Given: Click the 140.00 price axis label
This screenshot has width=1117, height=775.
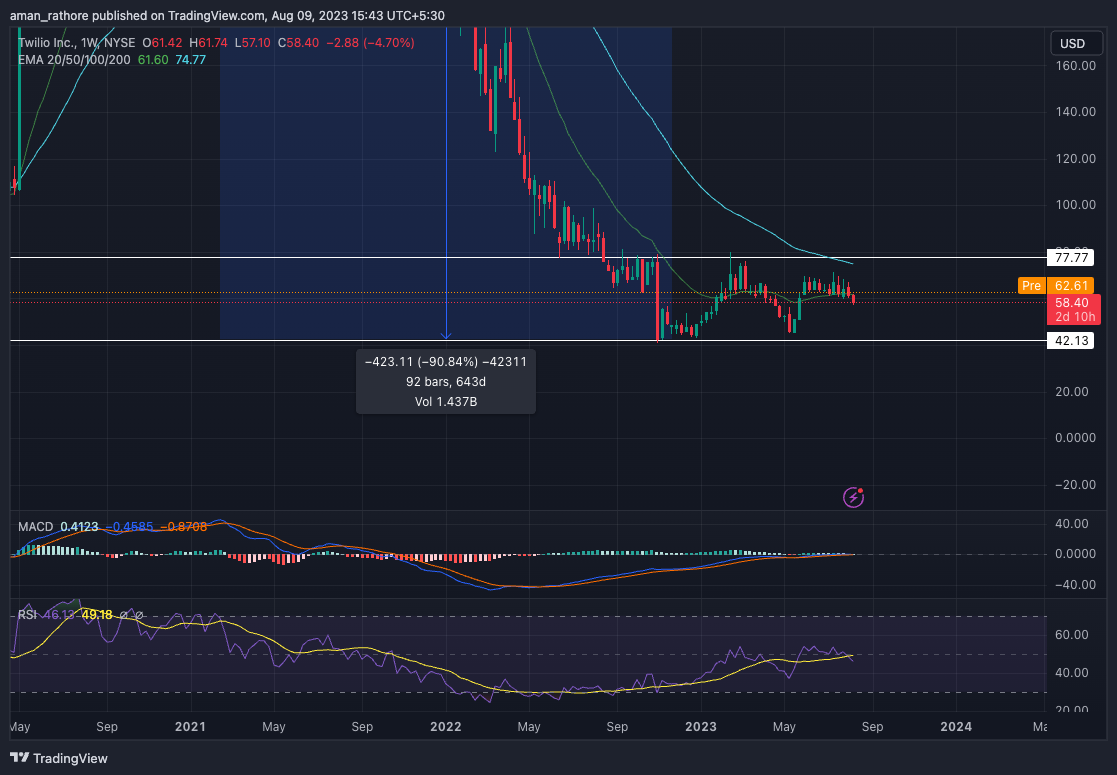Looking at the screenshot, I should 1075,112.
